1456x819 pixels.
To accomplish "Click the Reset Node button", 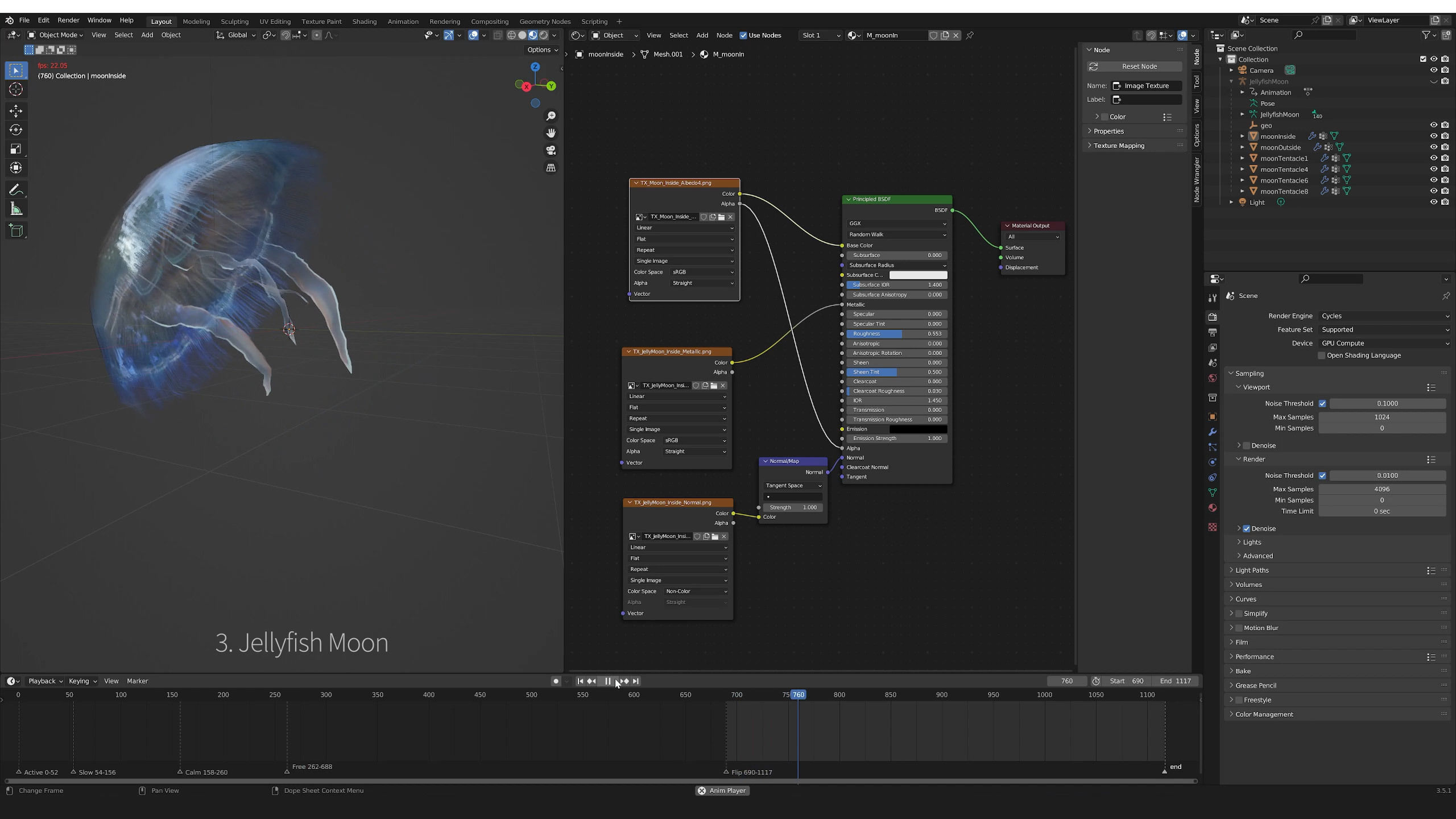I will [x=1139, y=67].
